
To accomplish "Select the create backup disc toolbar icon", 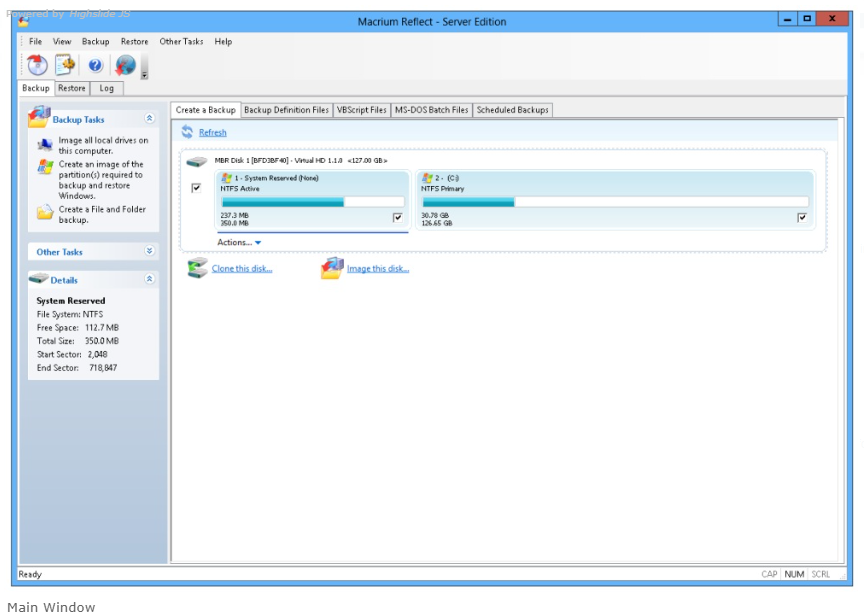I will 36,64.
